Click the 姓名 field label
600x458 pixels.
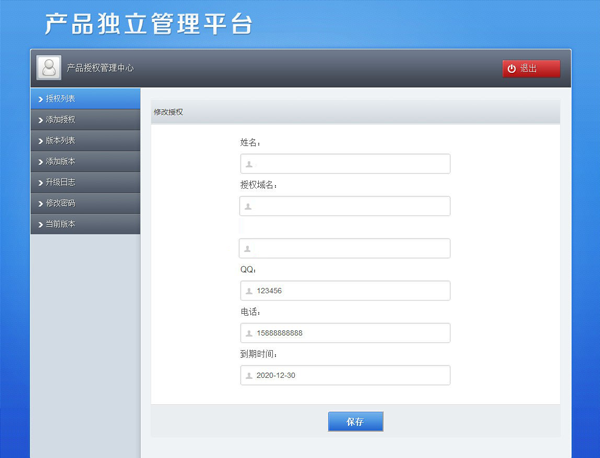(x=250, y=143)
